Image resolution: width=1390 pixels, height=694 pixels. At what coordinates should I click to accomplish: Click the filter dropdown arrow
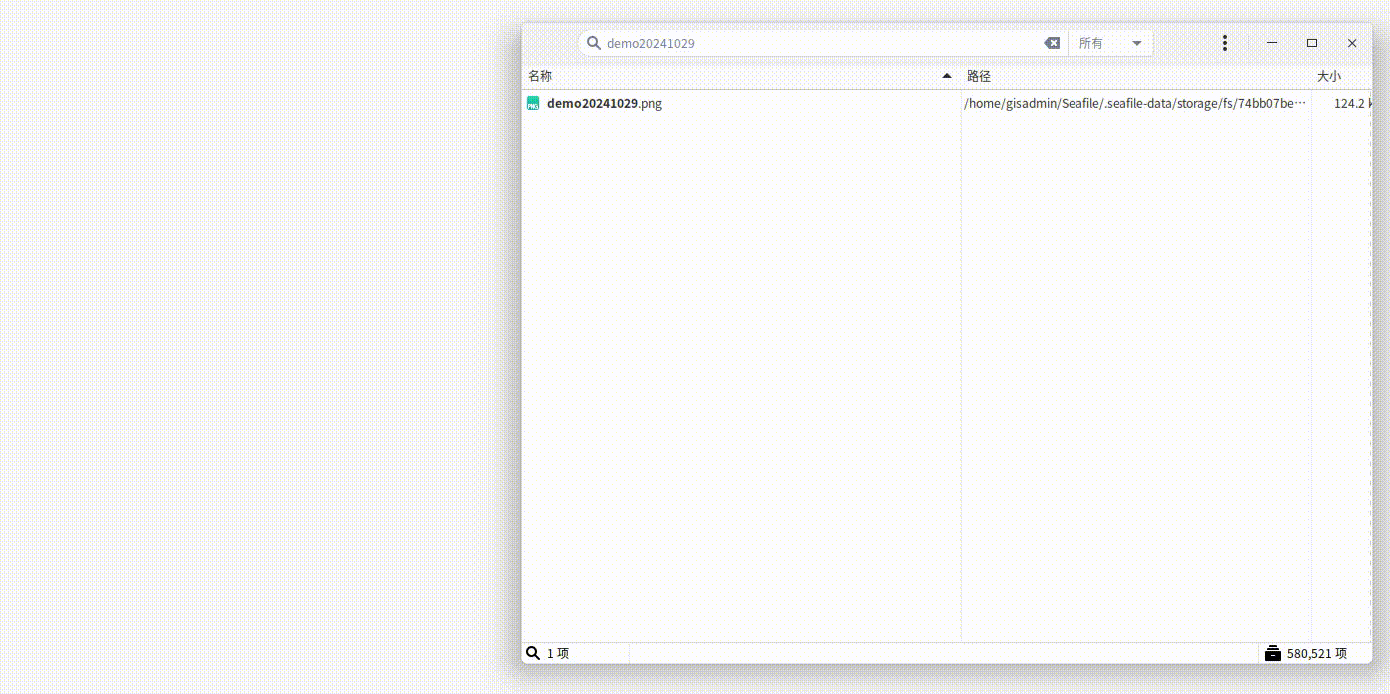click(x=1137, y=43)
